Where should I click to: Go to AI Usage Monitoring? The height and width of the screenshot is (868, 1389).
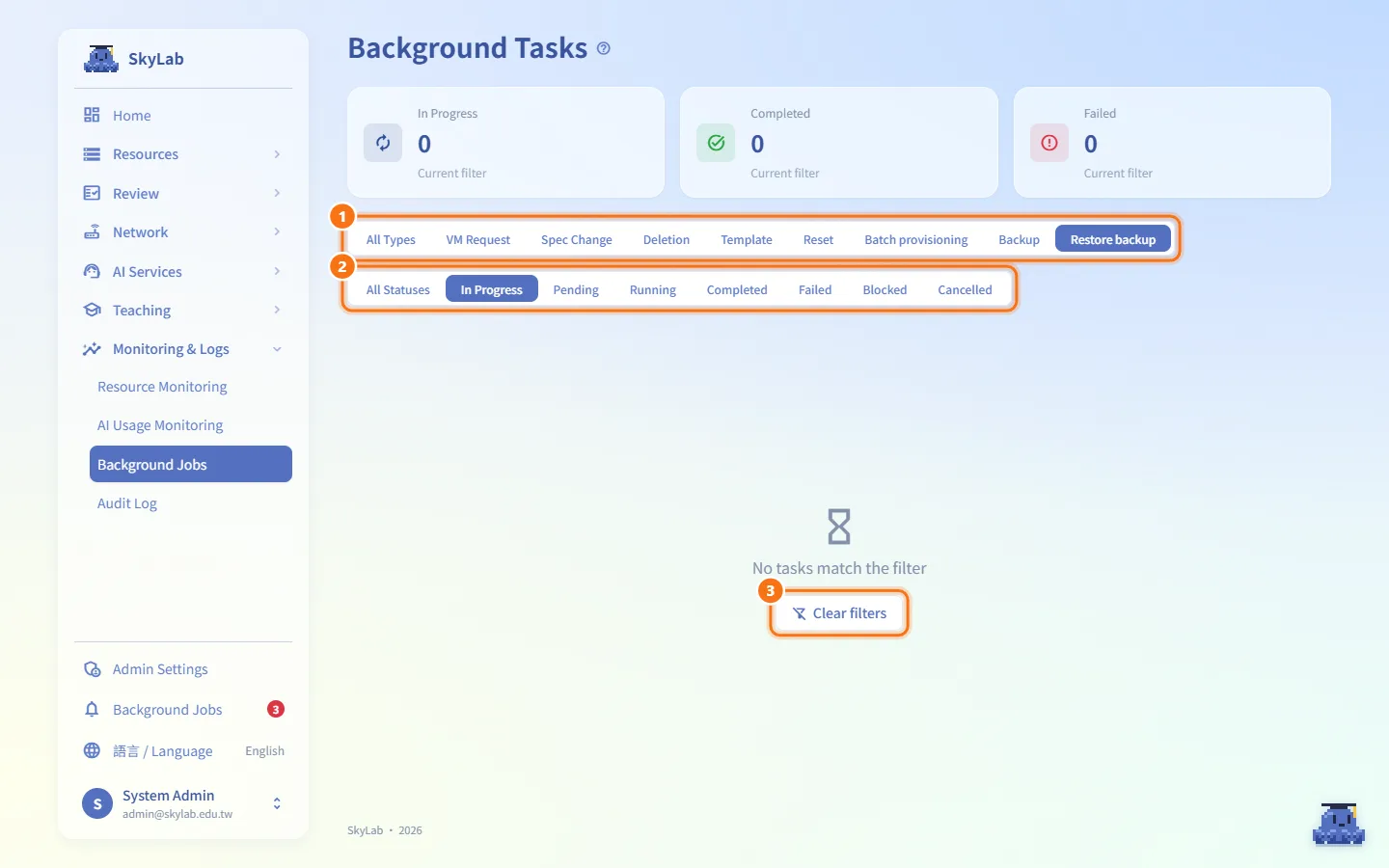[x=160, y=425]
